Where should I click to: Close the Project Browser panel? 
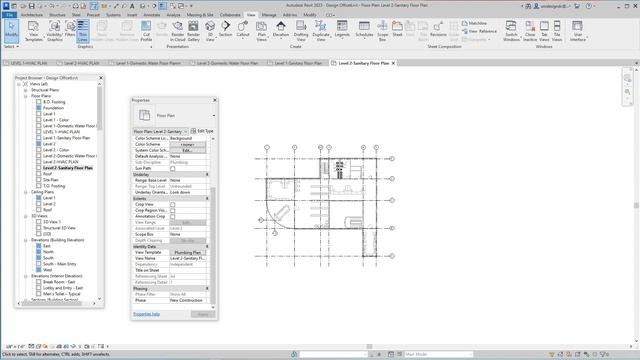coord(101,78)
